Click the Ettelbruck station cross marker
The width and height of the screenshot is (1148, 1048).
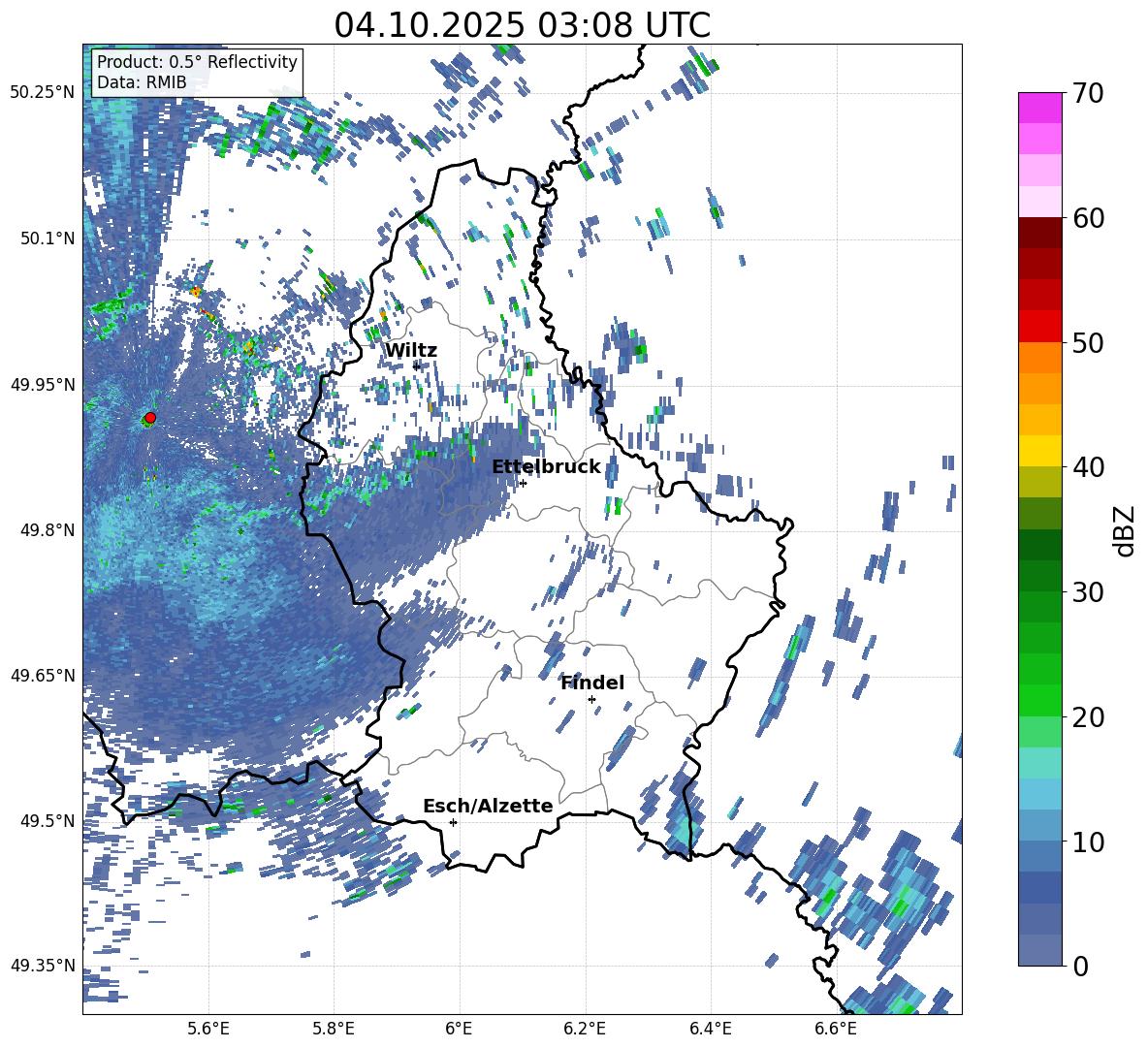click(x=523, y=483)
